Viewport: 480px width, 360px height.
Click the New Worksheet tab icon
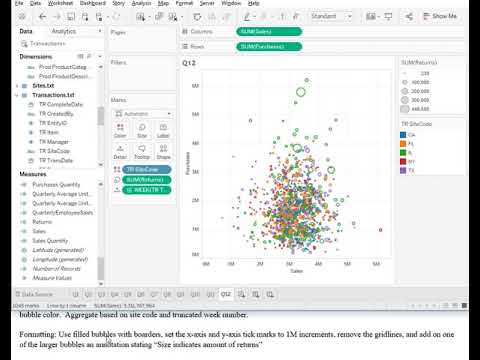point(242,294)
